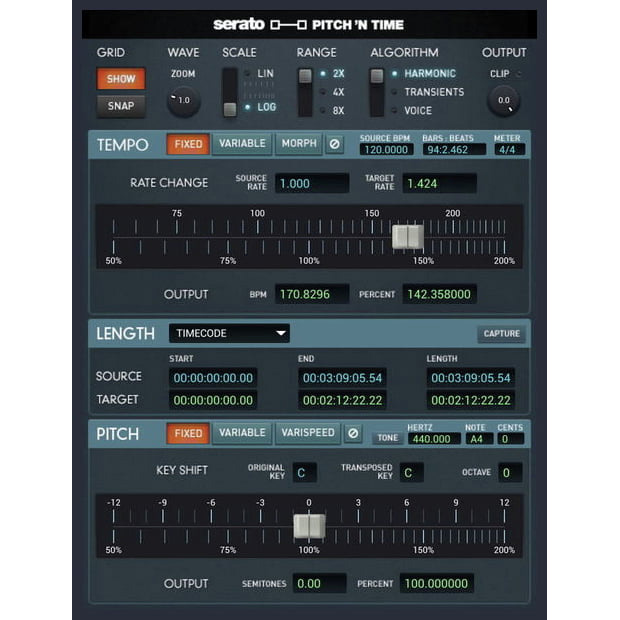620x620 pixels.
Task: Switch Tempo mode to MORPH
Action: (299, 144)
